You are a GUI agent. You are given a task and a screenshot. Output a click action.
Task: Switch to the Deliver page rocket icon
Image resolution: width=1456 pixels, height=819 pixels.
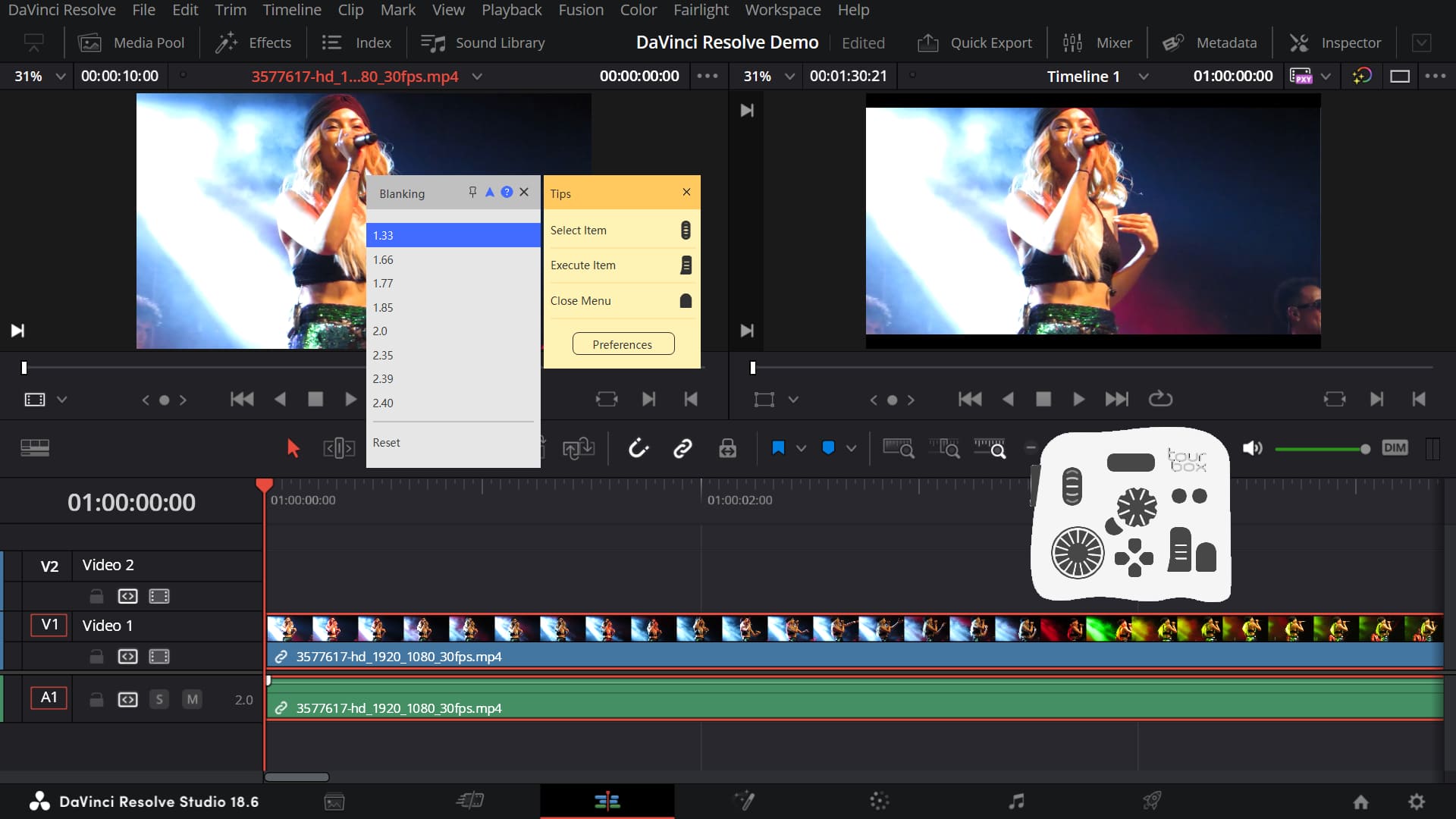[1152, 801]
